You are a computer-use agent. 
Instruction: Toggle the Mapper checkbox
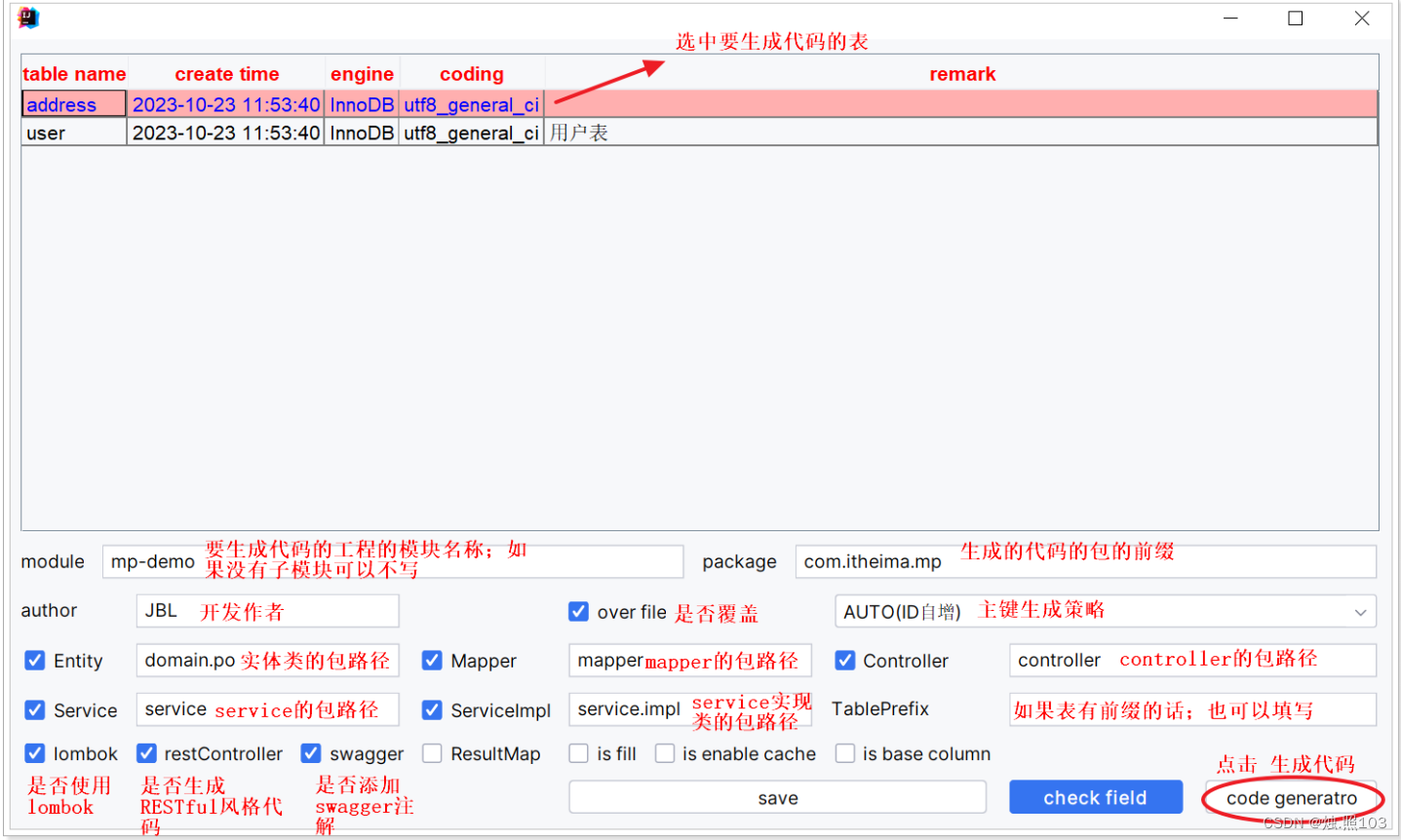[432, 661]
